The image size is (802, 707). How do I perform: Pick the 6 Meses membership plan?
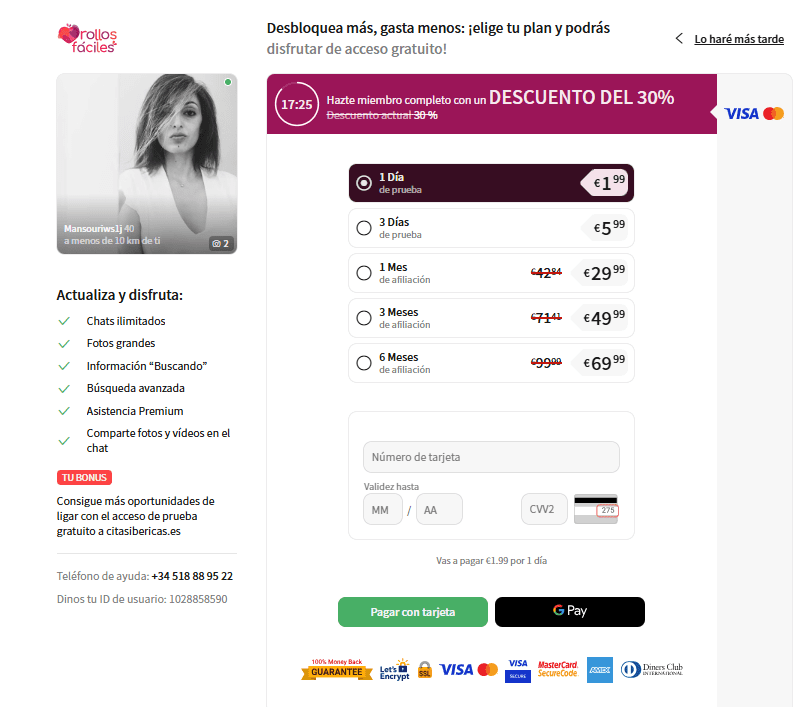pos(491,363)
